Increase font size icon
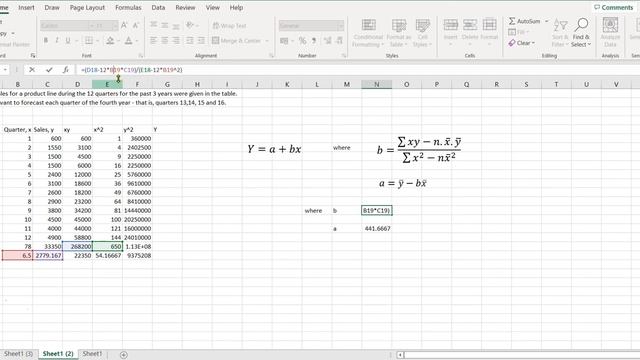 [124, 25]
